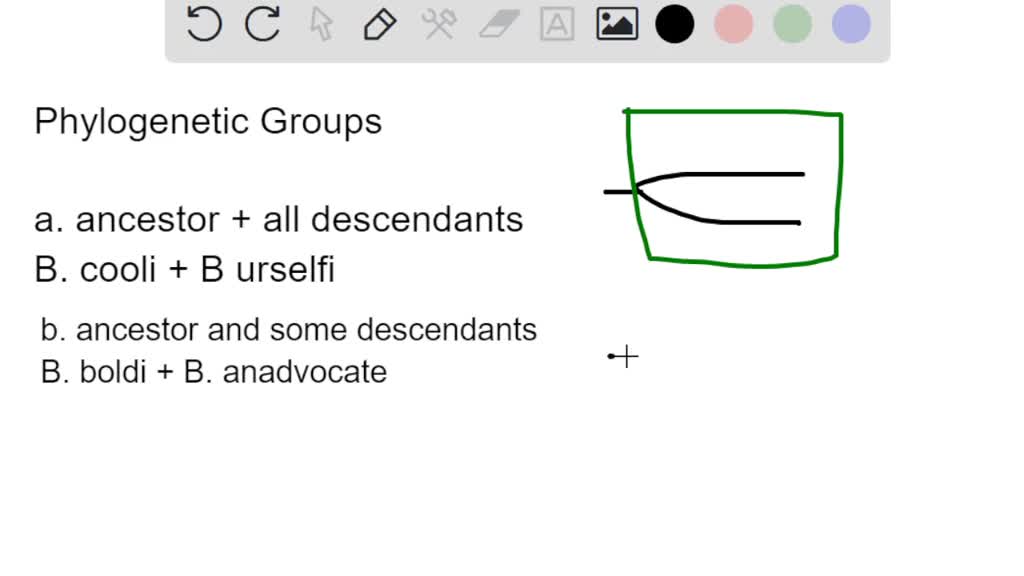Switch to the green drawing color
Viewport: 1024px width, 576px height.
[792, 24]
